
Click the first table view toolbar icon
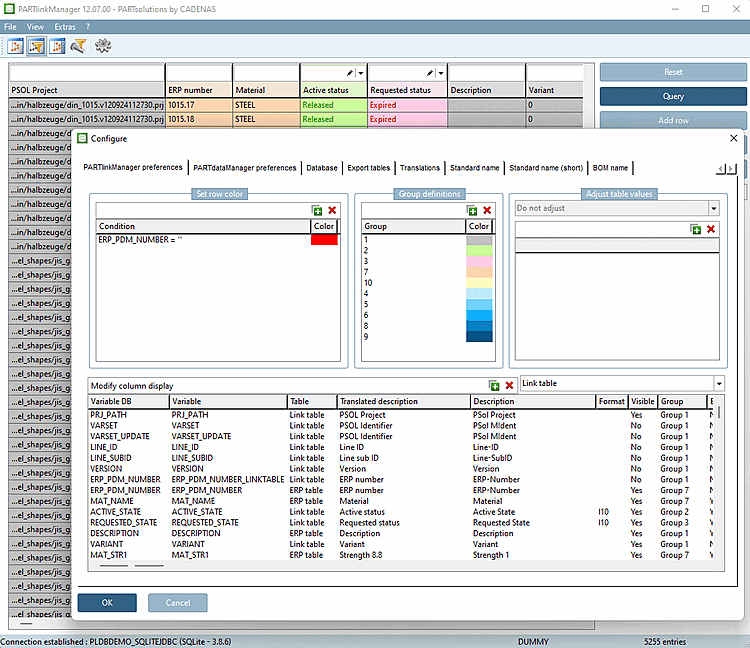pyautogui.click(x=15, y=46)
